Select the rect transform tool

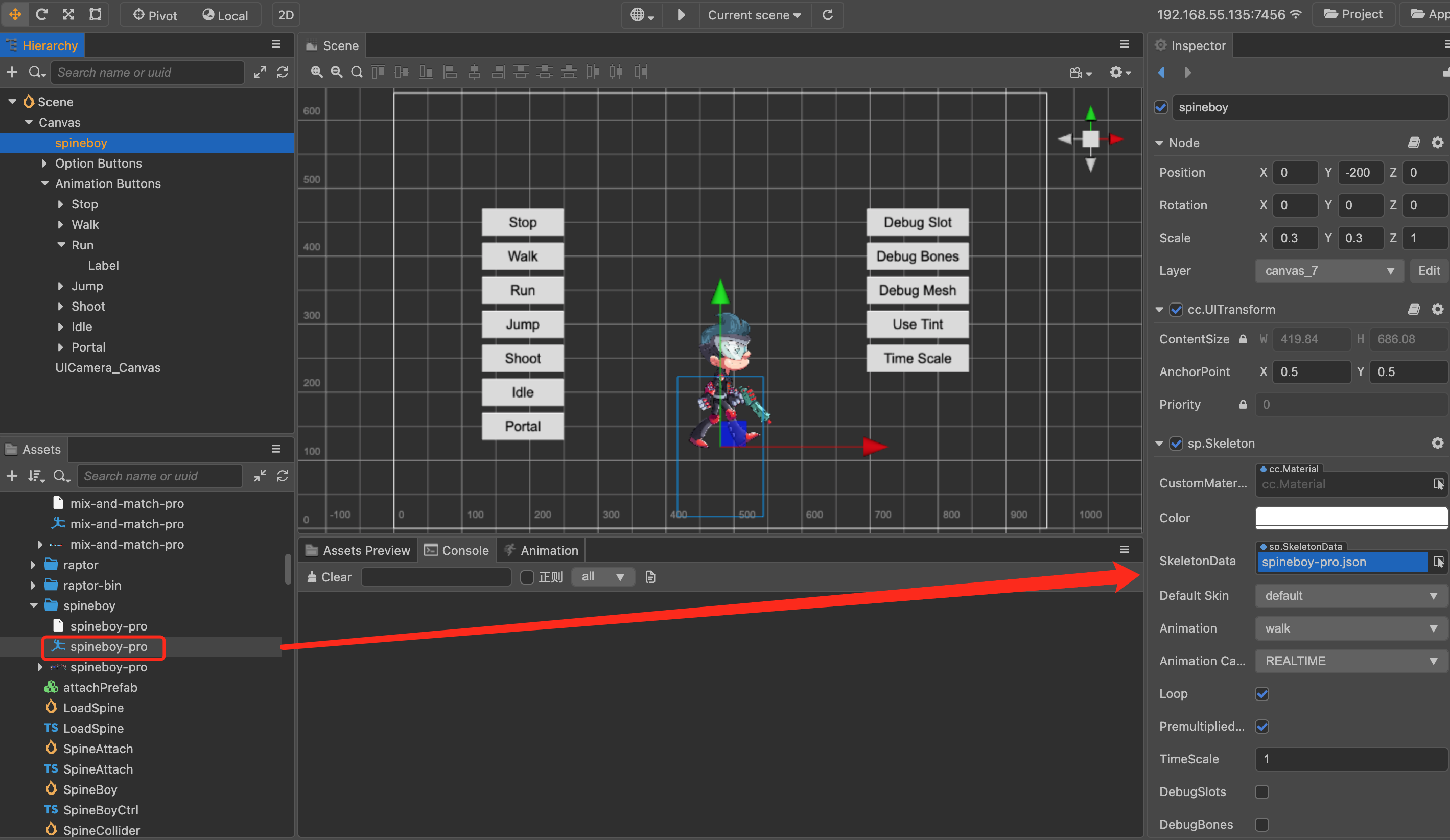(x=96, y=14)
